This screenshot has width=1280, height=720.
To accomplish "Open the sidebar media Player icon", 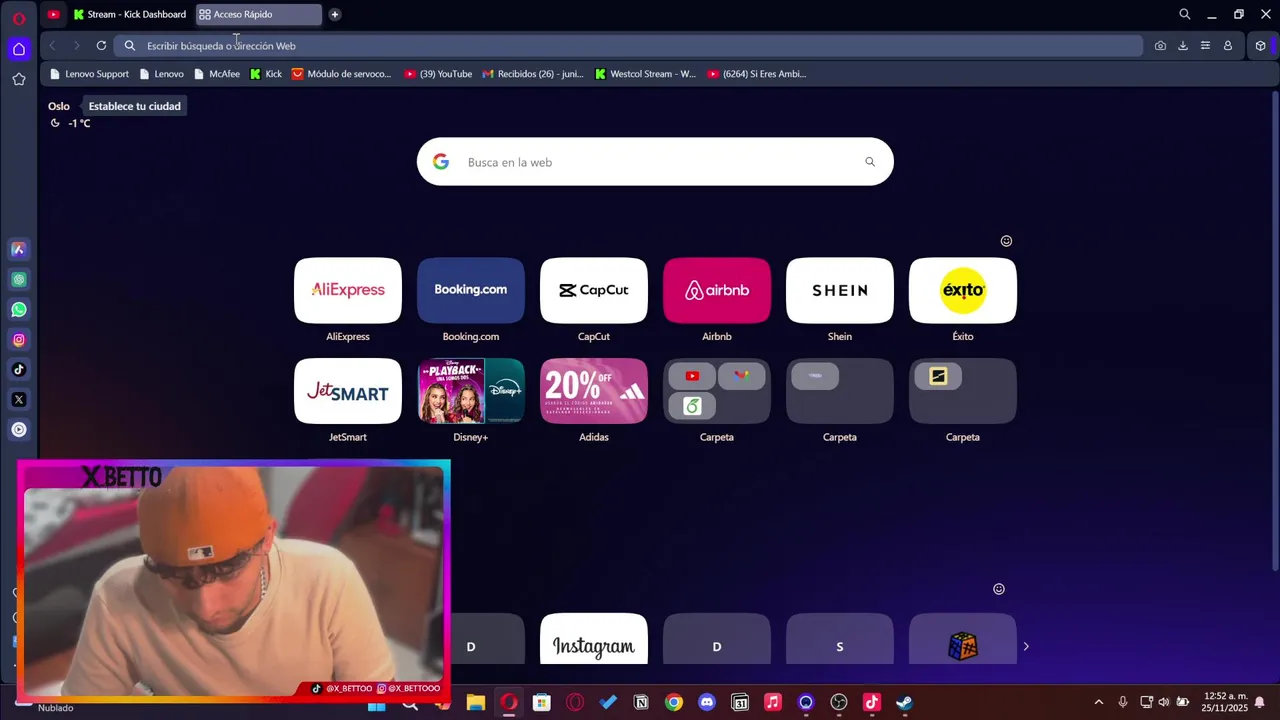I will [x=18, y=429].
